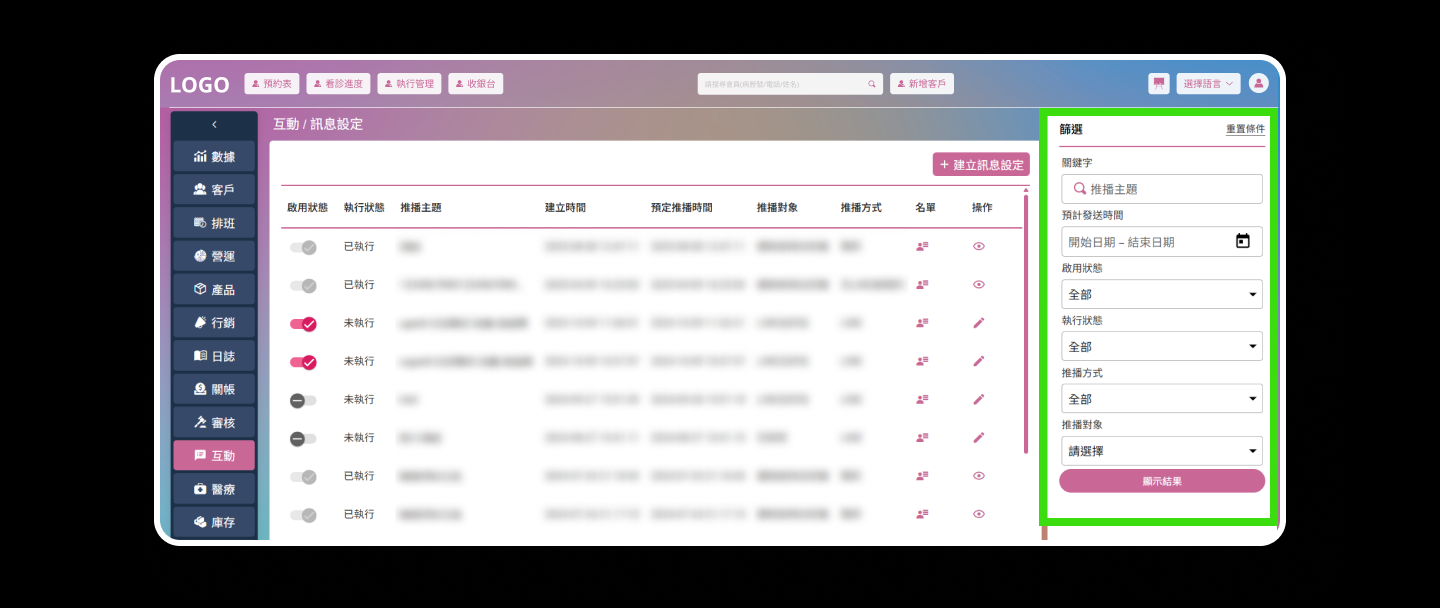1440x608 pixels.
Task: Disable the enabled toggle in third row
Action: tap(303, 324)
